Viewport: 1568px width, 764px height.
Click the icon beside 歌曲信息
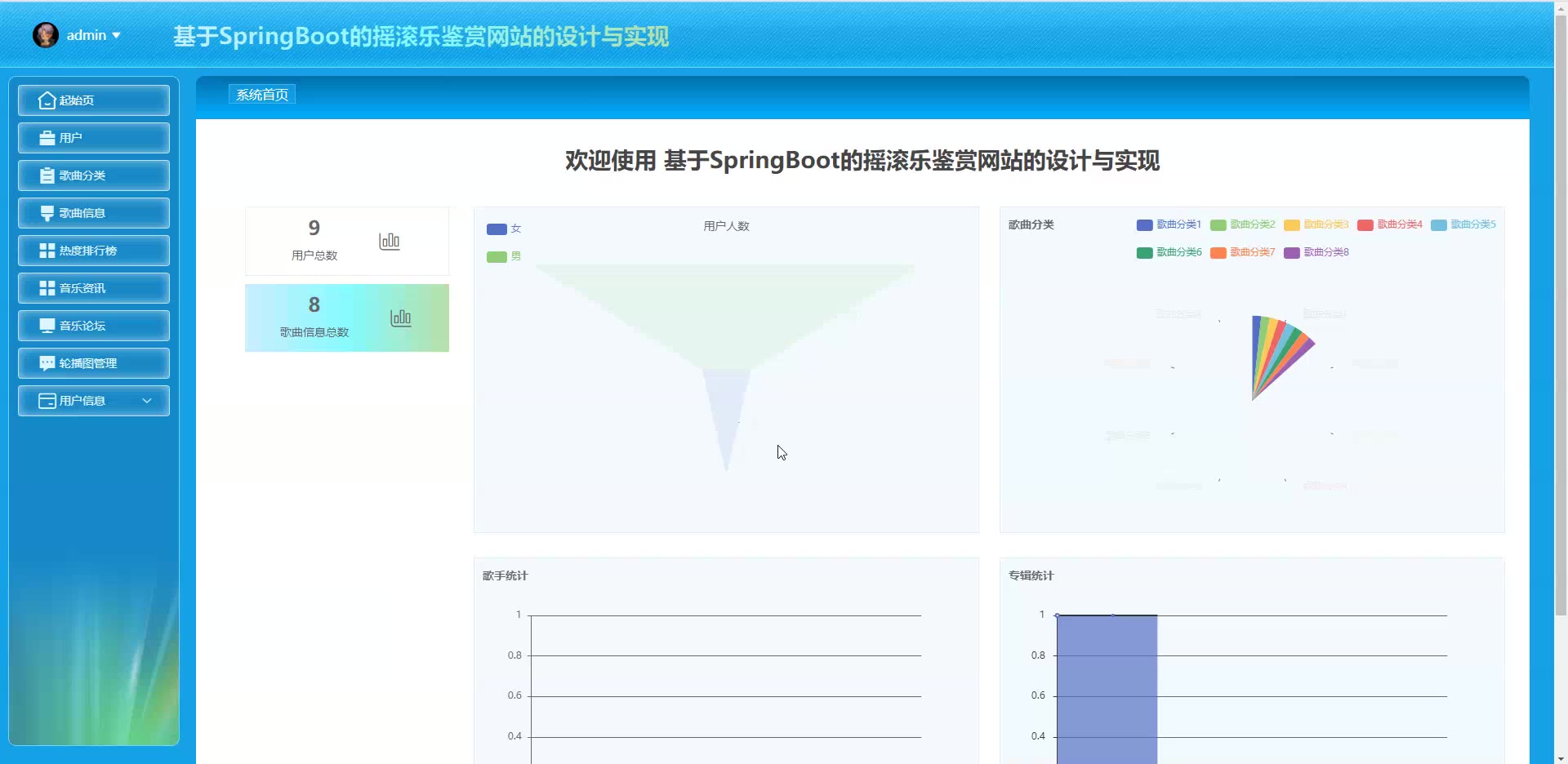(47, 213)
